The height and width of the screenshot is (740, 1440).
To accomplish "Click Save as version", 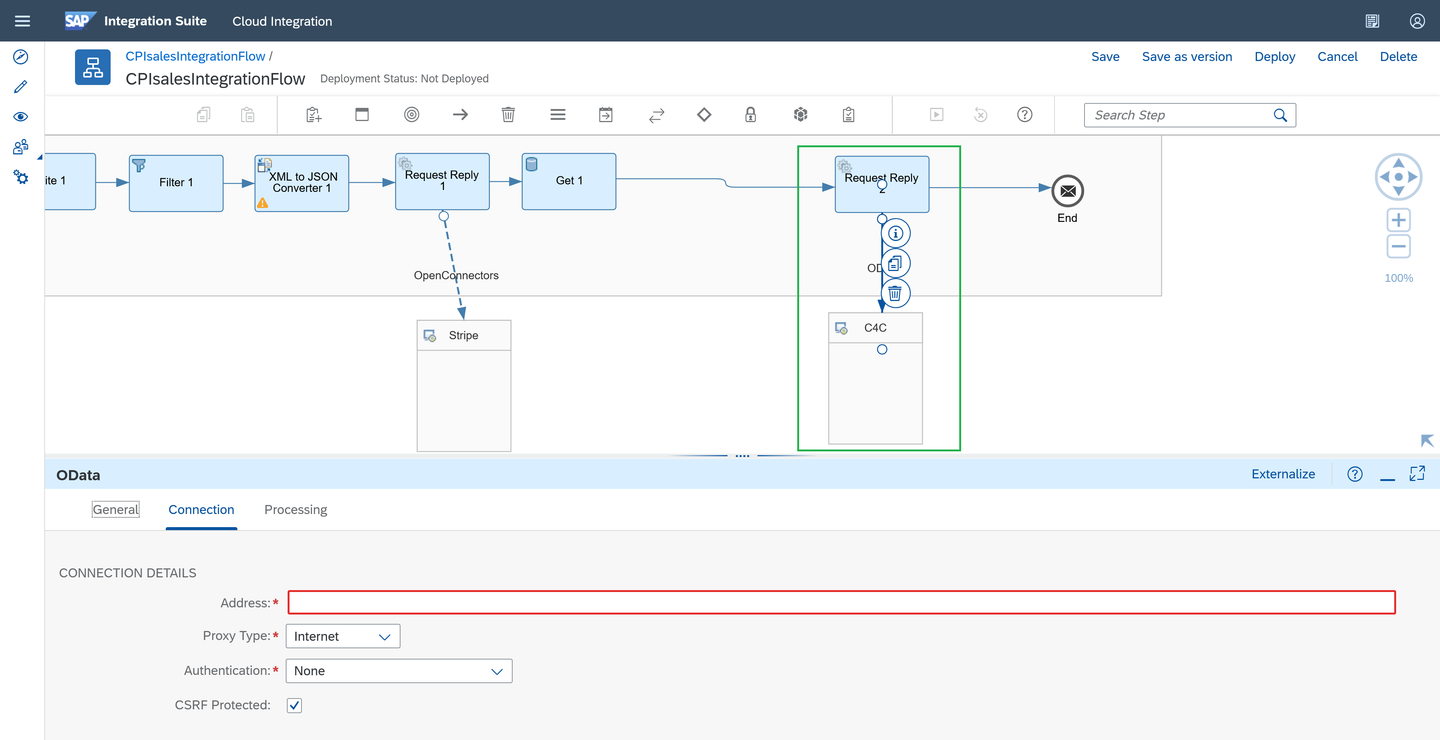I will pyautogui.click(x=1187, y=57).
